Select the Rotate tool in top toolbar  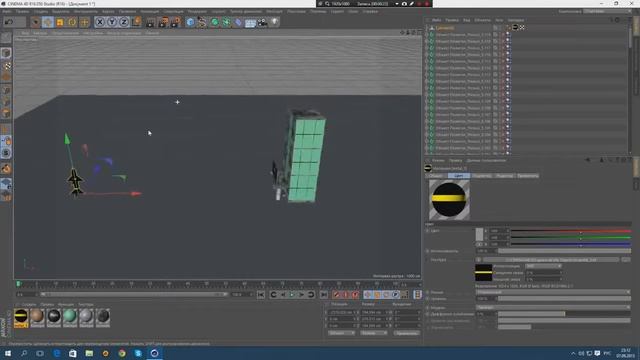[x=72, y=22]
